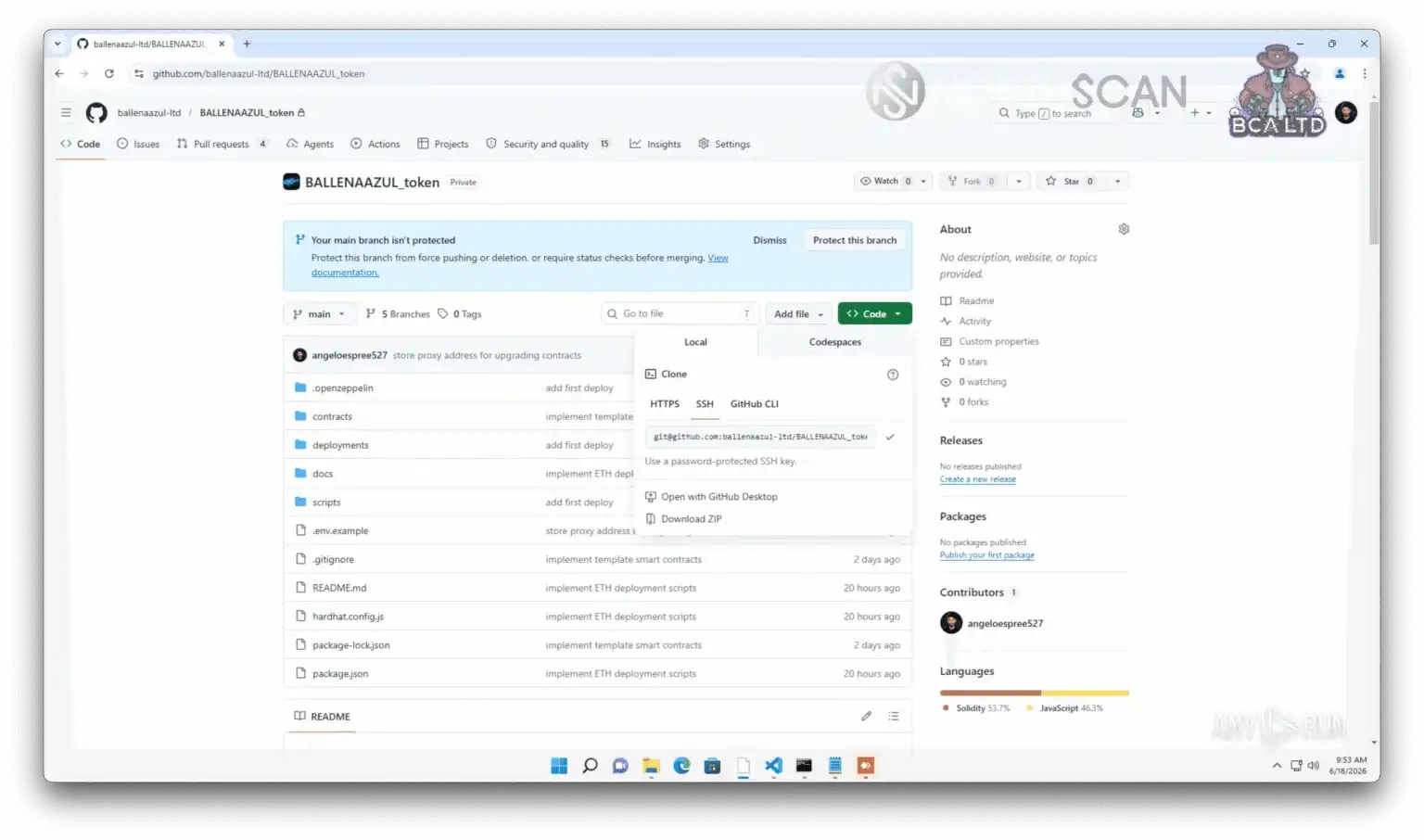Open the Security and quality tab
1424x840 pixels.
547,144
